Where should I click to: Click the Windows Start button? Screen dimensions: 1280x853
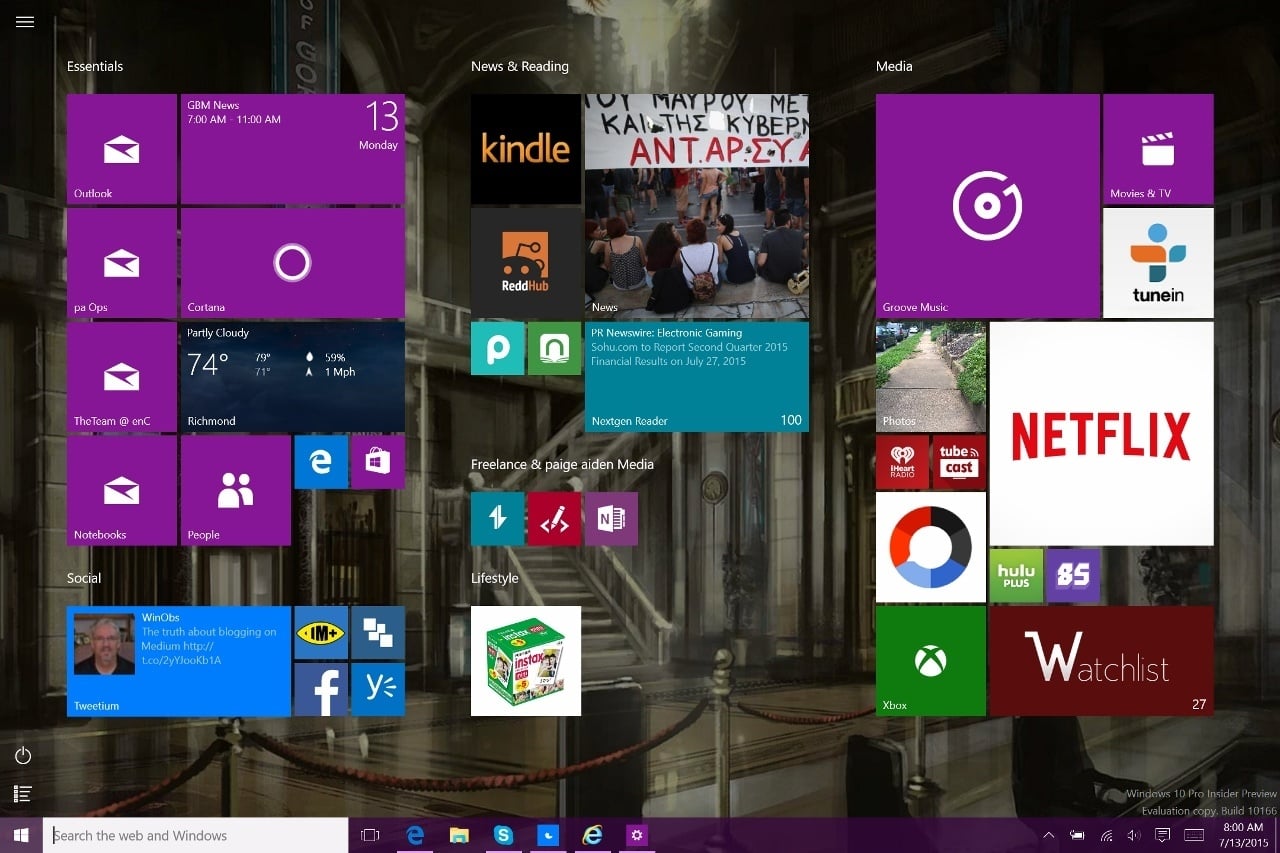(21, 835)
